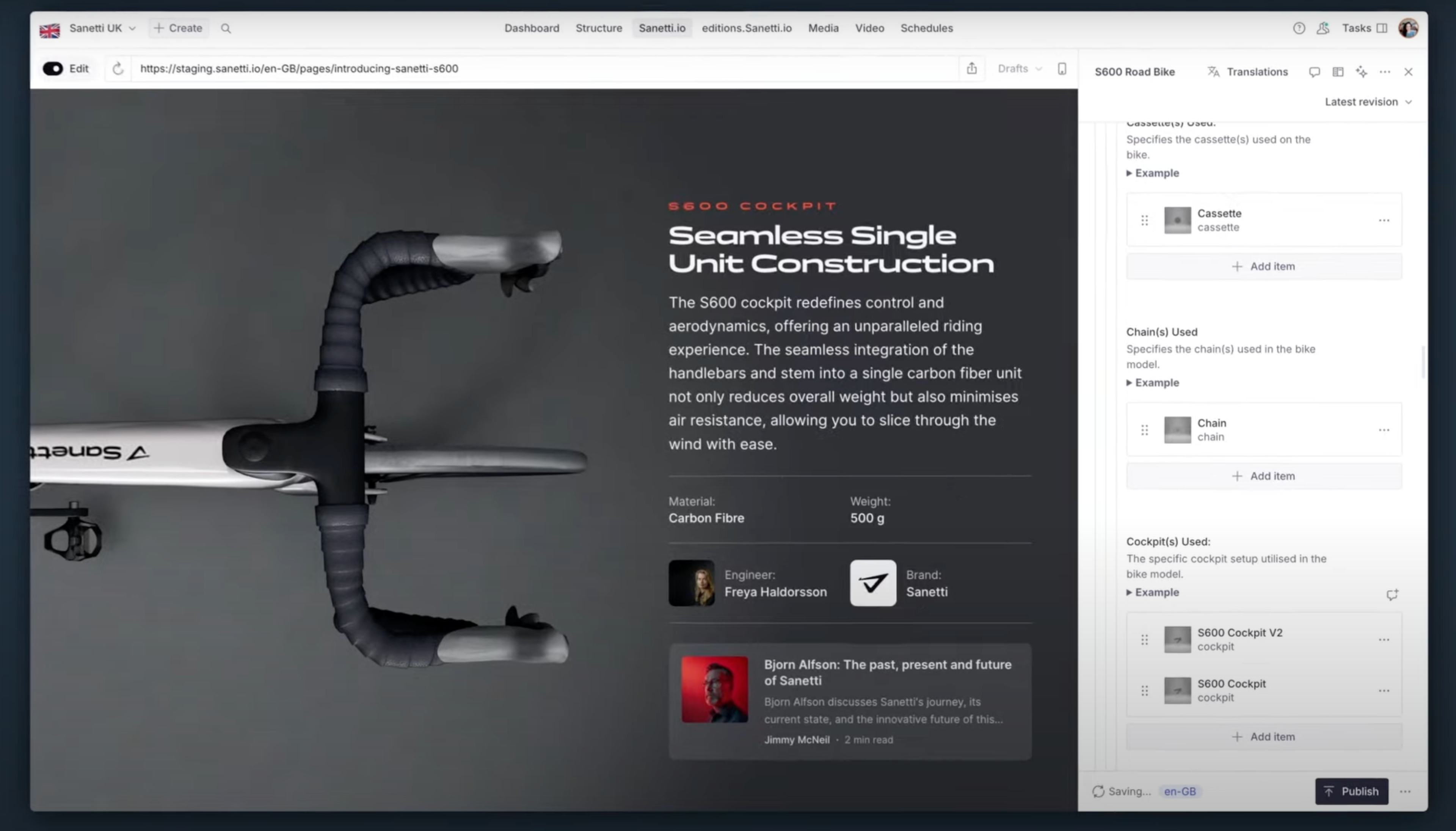The height and width of the screenshot is (831, 1456).
Task: Open the help question mark icon
Action: pos(1299,28)
